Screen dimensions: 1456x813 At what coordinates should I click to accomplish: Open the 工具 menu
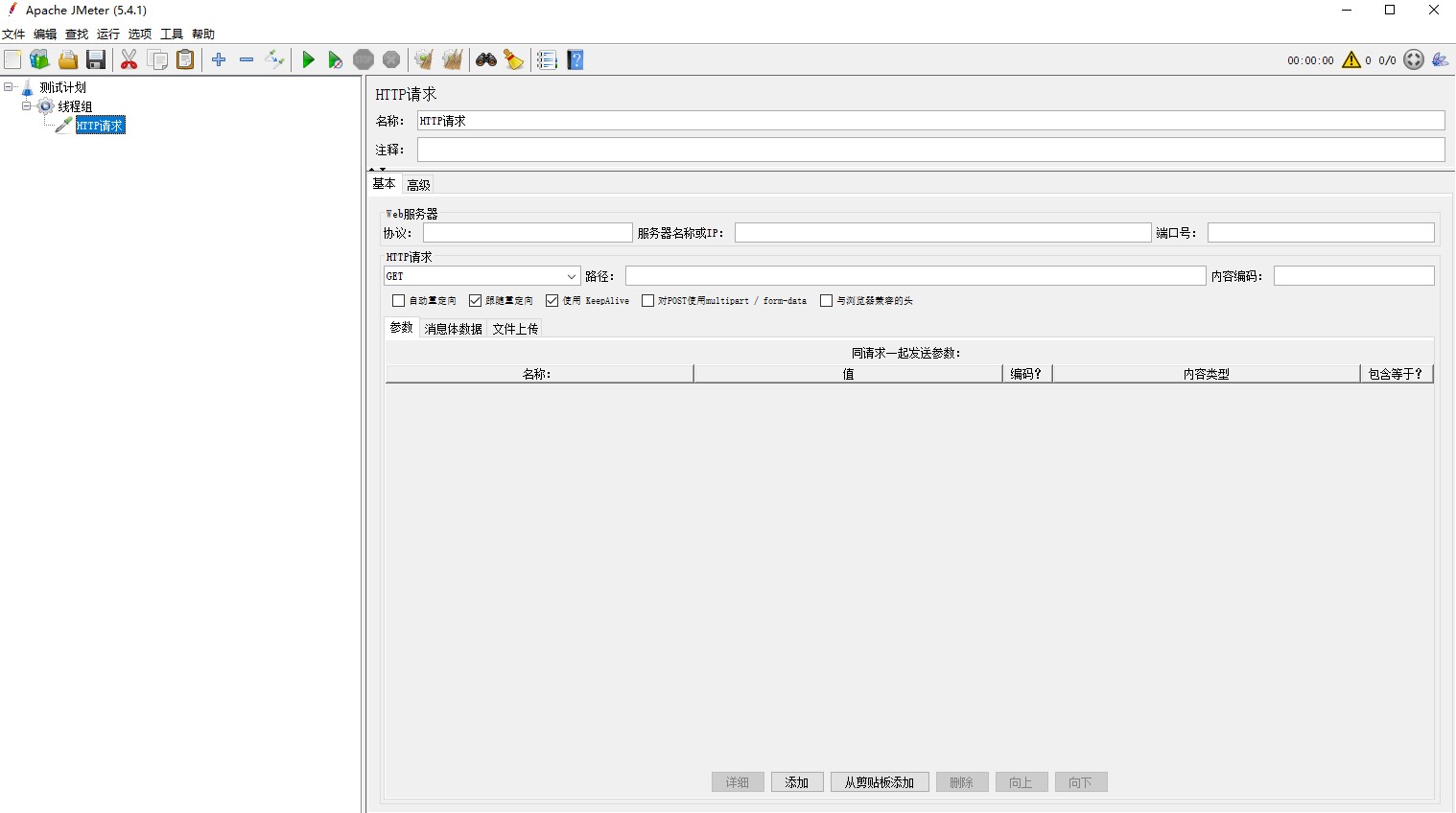(172, 35)
